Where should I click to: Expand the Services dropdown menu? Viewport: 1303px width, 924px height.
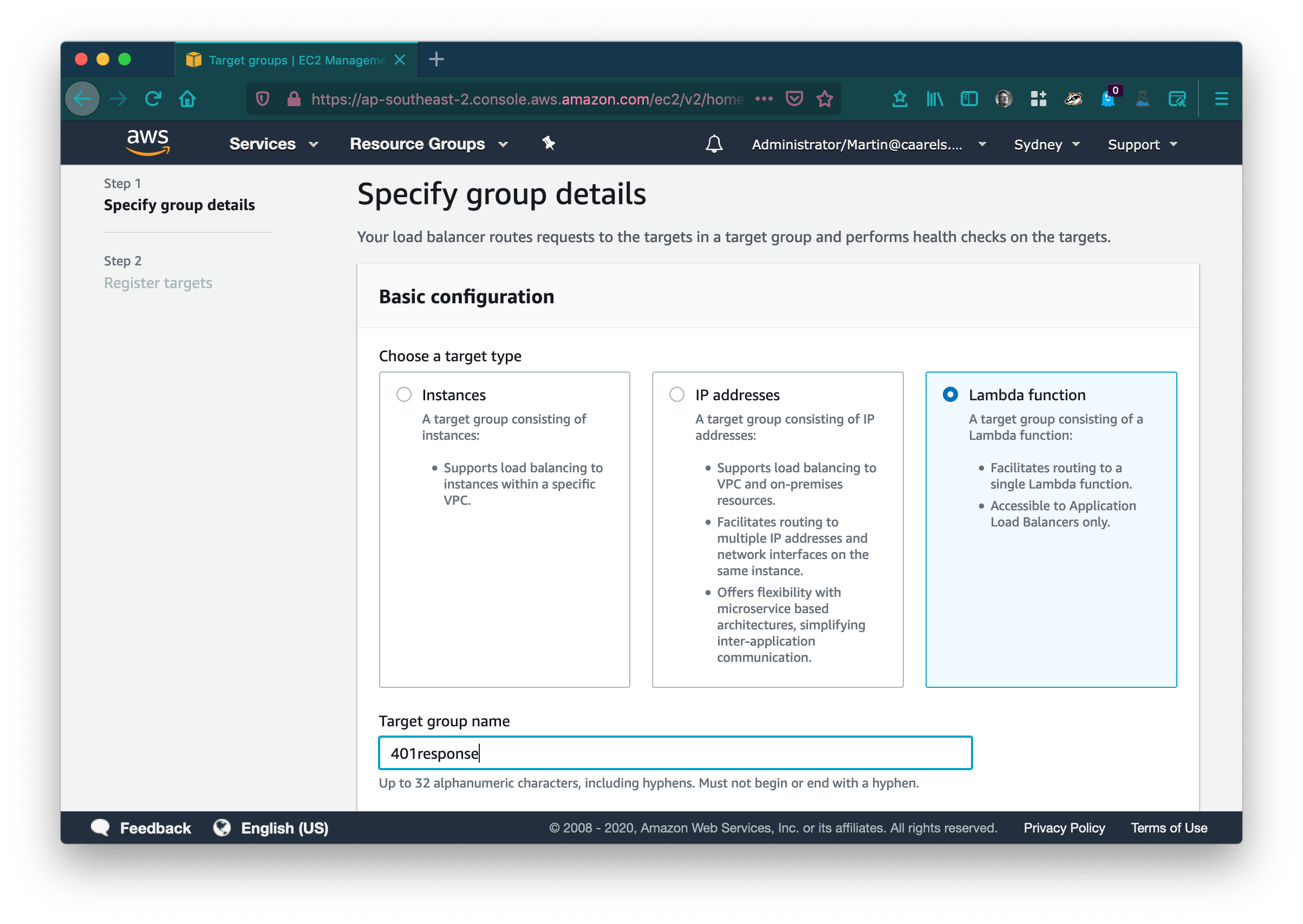tap(273, 144)
